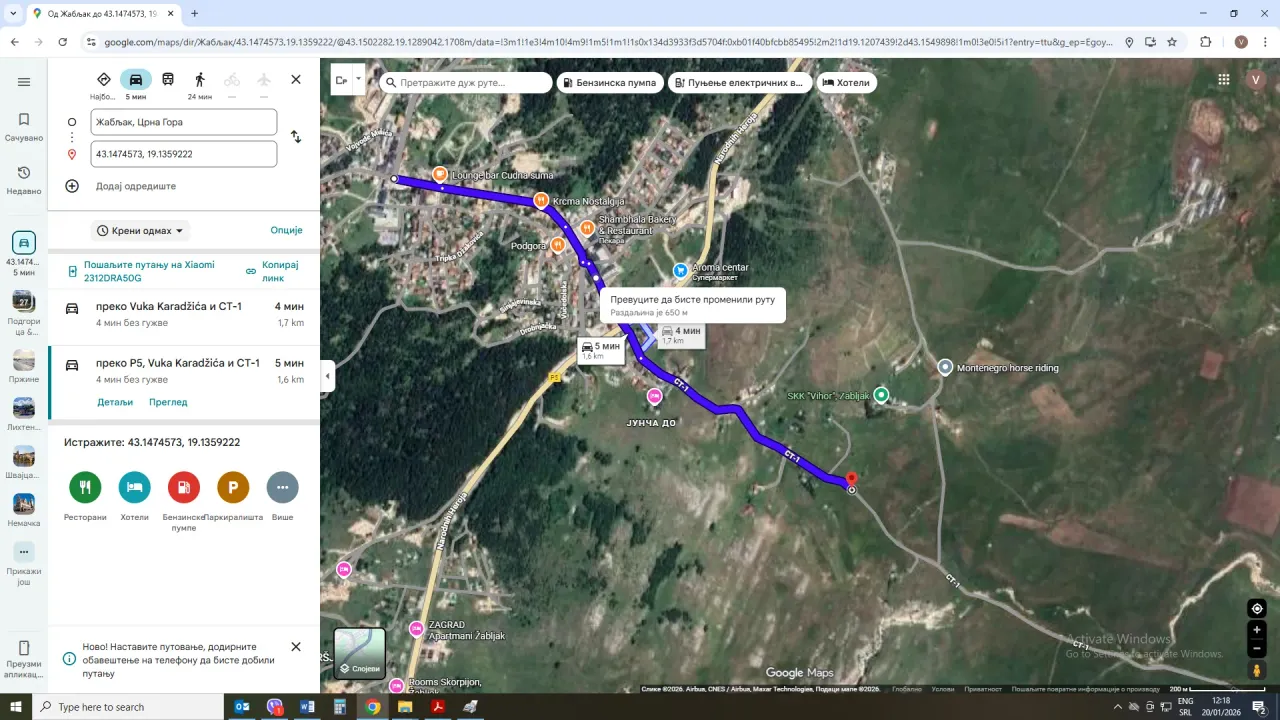Select 4 min alternate route label
1280x720 pixels.
[681, 335]
